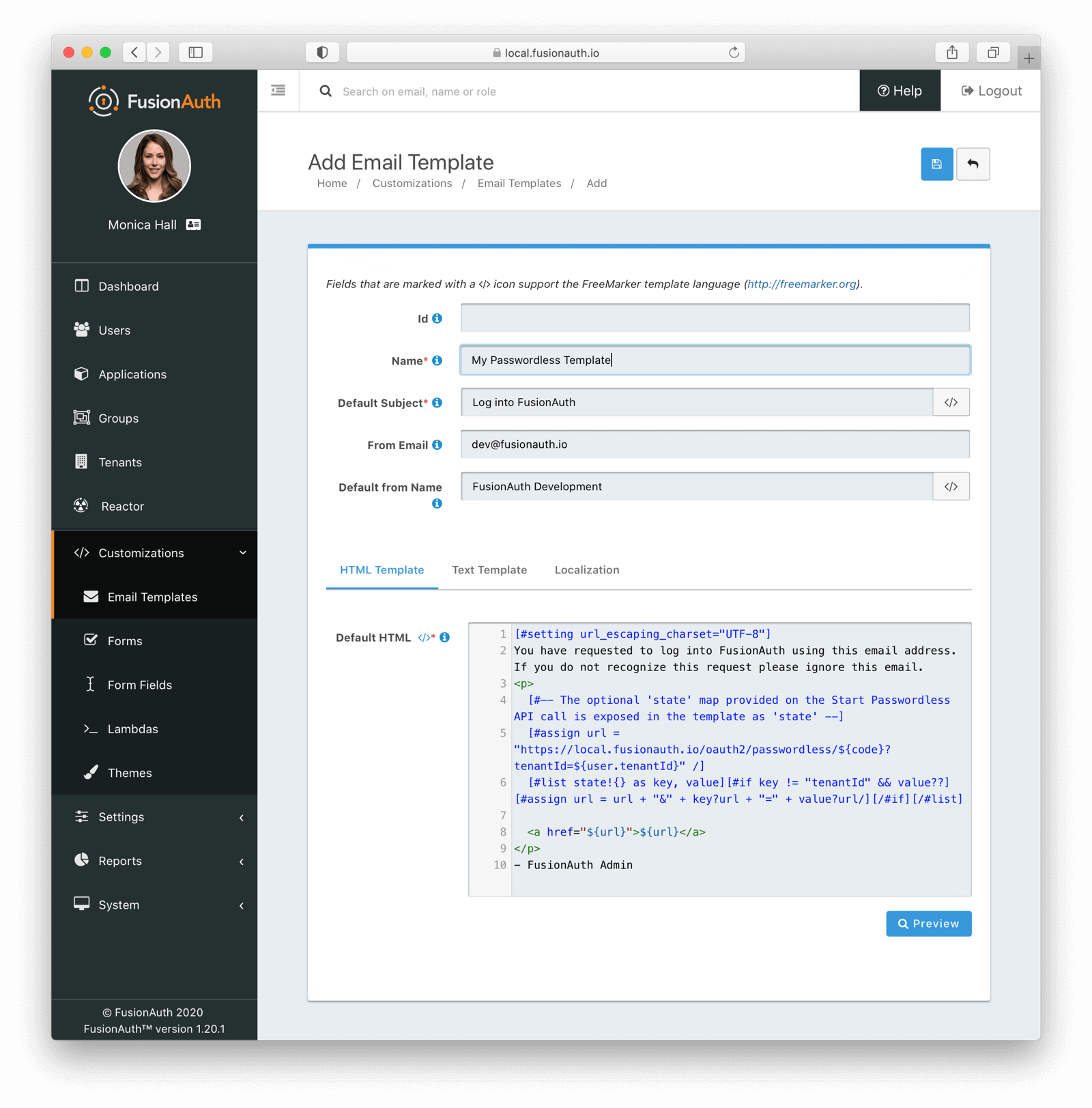Click the From Email input field
Viewport: 1092px width, 1108px height.
(x=715, y=444)
